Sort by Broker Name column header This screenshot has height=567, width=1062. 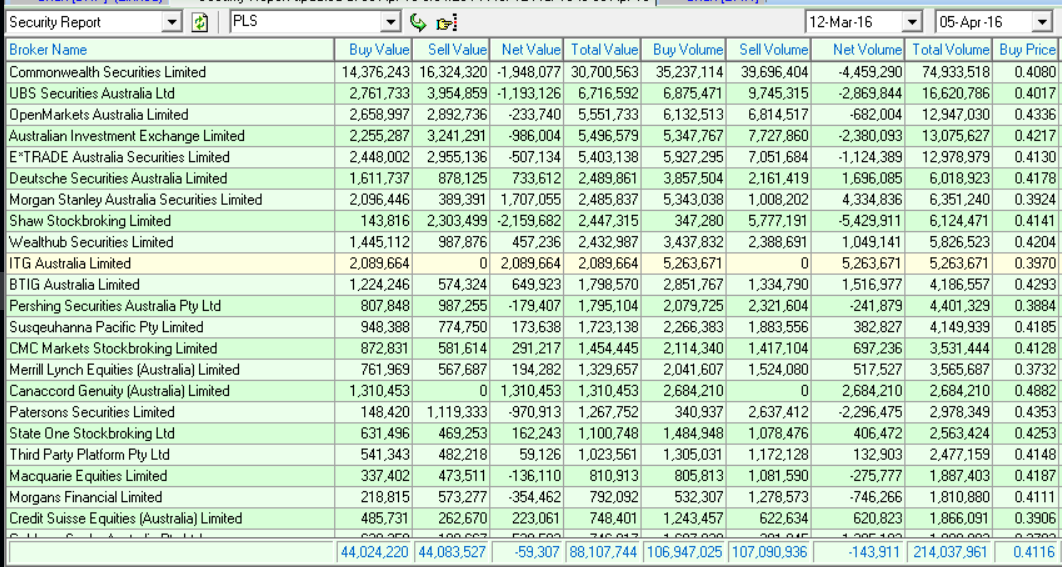tap(169, 49)
